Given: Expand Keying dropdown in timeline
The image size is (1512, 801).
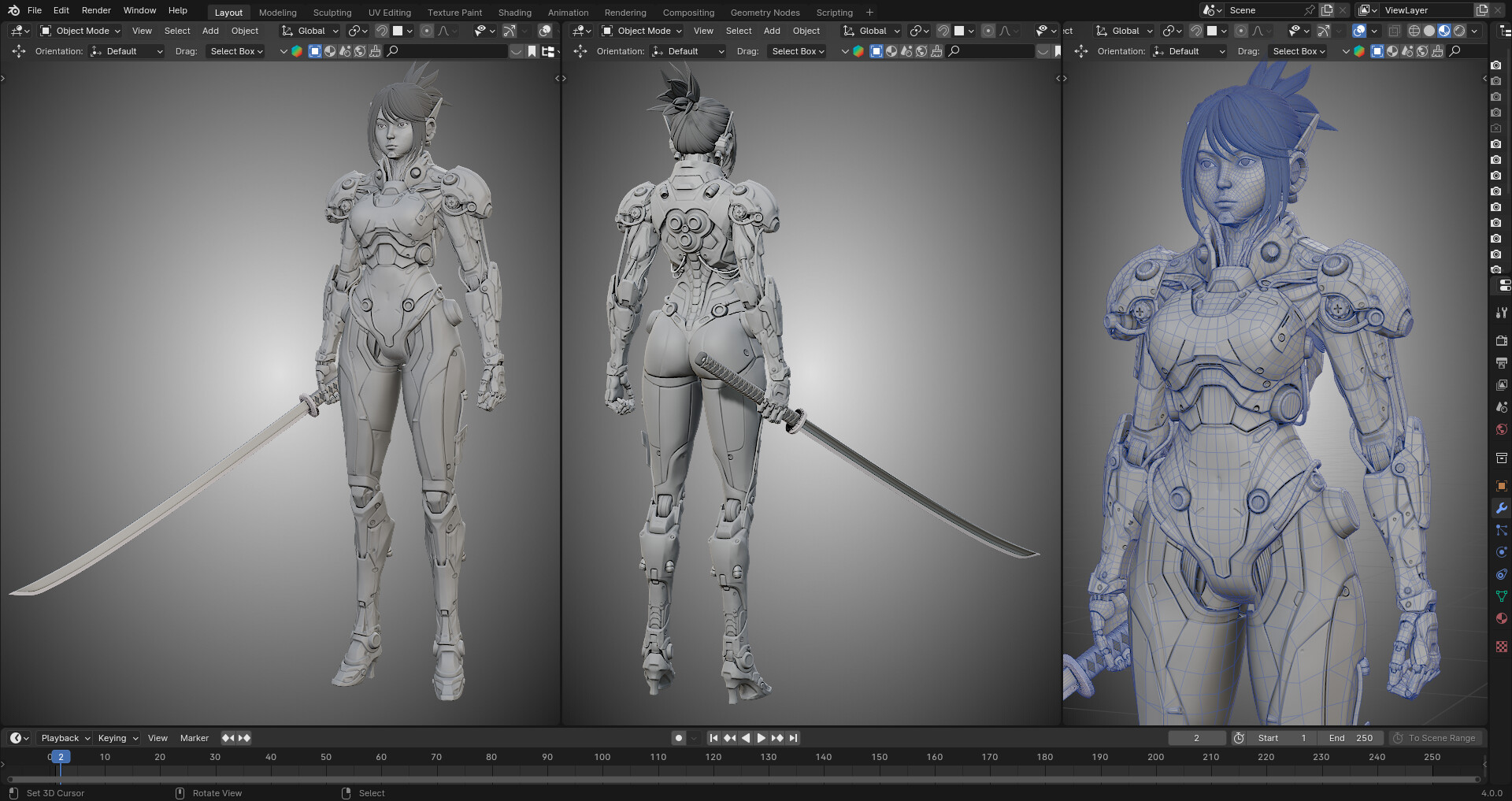Looking at the screenshot, I should click(x=117, y=738).
